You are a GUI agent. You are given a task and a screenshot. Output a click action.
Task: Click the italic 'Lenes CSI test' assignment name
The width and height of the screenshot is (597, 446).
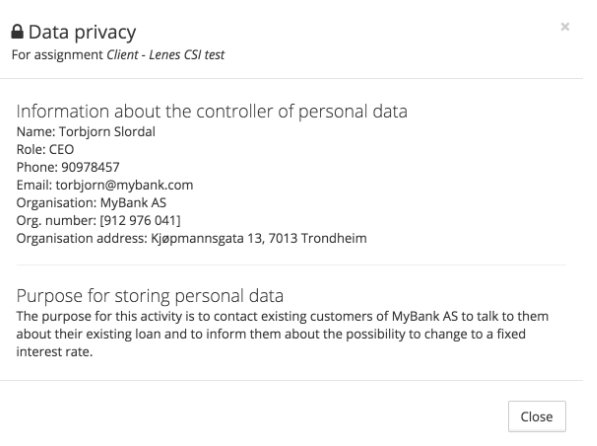187,55
